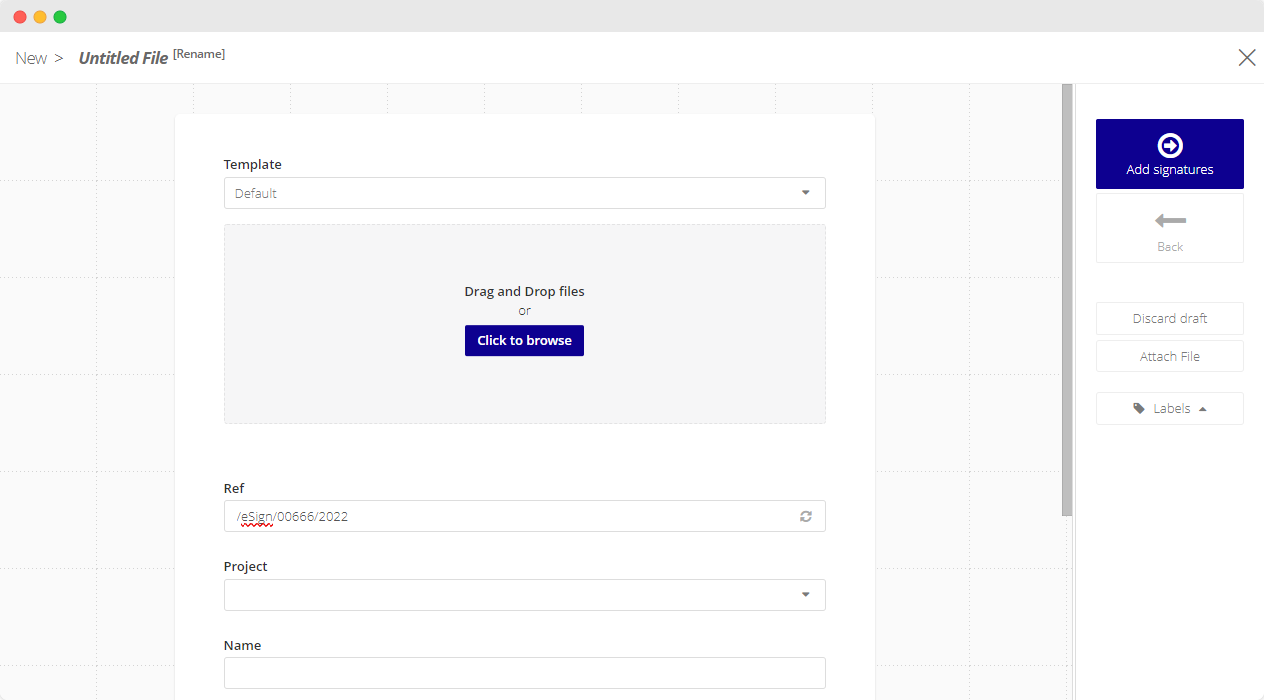Click the Rename link
The image size is (1264, 700).
point(199,54)
